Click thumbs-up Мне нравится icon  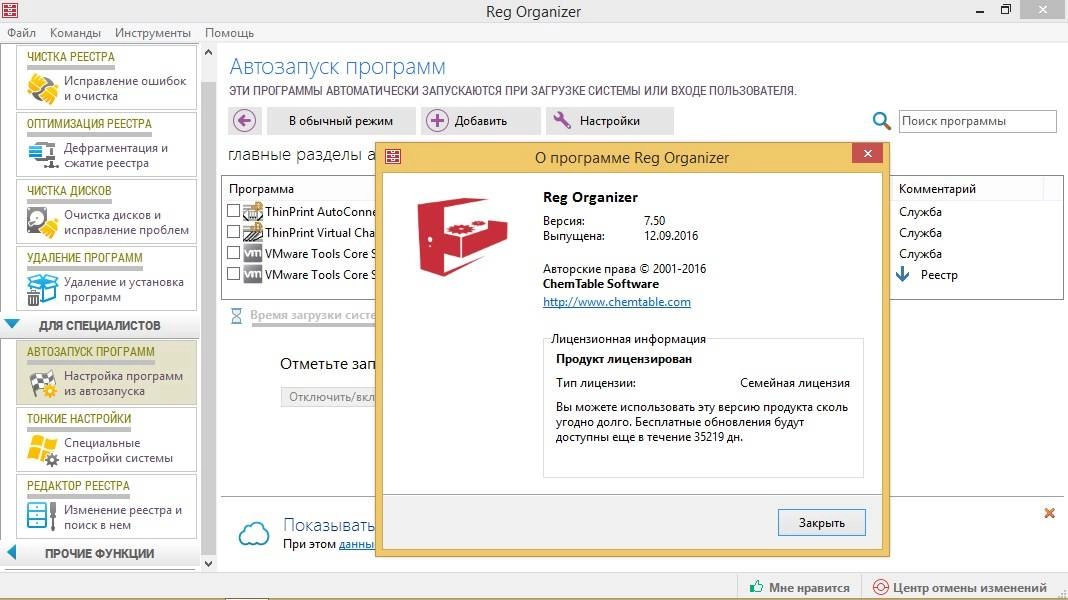pos(756,586)
